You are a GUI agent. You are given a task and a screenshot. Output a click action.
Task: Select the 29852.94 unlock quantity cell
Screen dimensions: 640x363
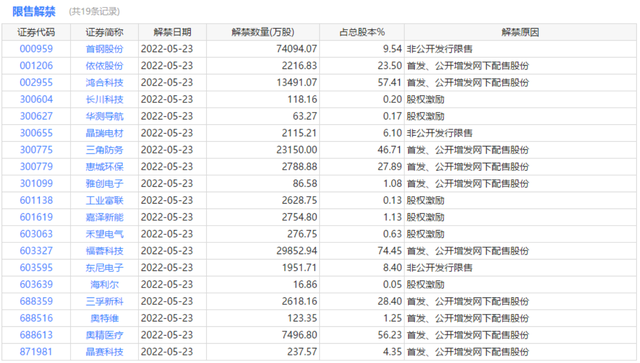point(263,251)
